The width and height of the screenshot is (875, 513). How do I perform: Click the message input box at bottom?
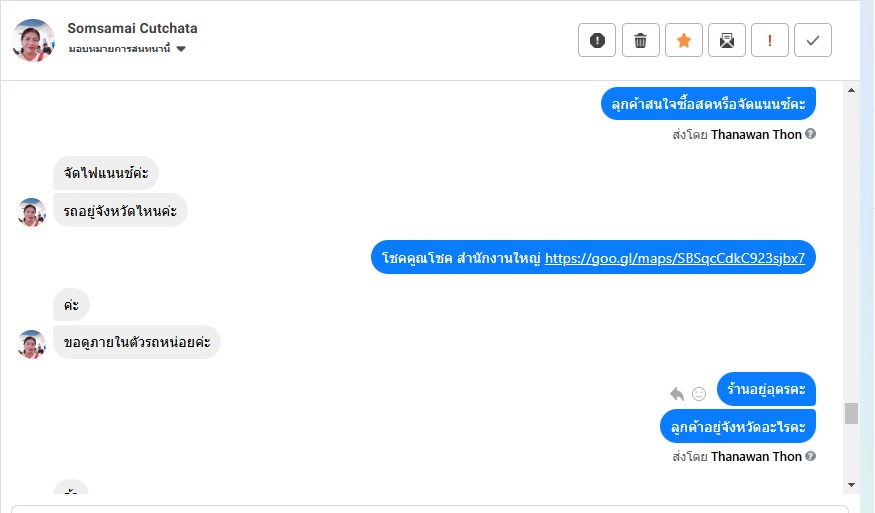click(430, 508)
